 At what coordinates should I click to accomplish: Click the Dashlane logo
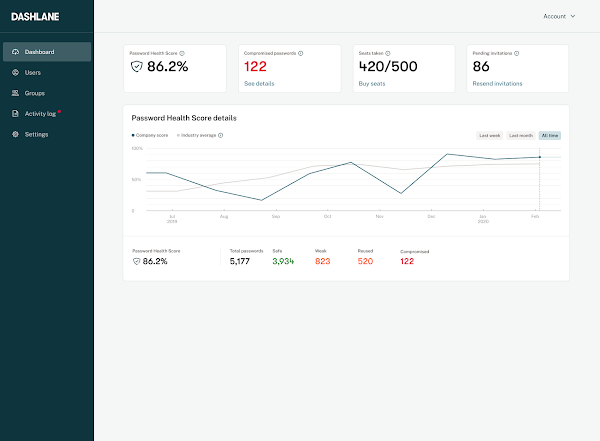[35, 17]
